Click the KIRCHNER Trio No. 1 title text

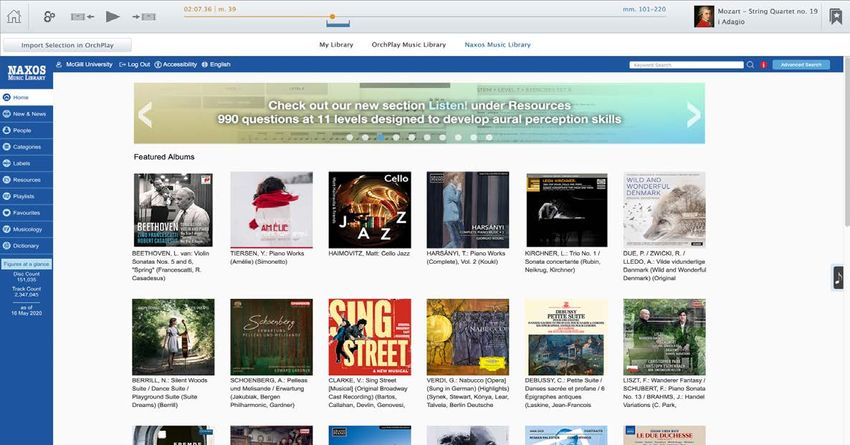[563, 261]
